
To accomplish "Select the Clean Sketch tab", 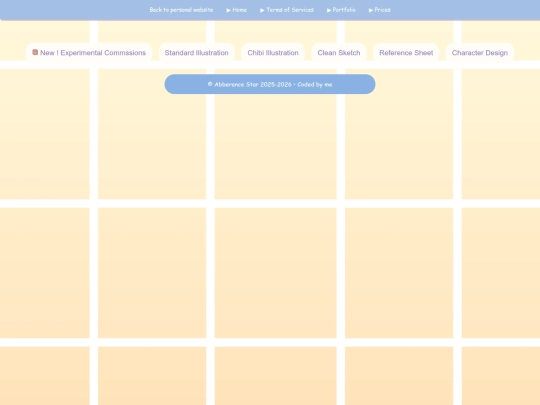I will click(x=339, y=53).
